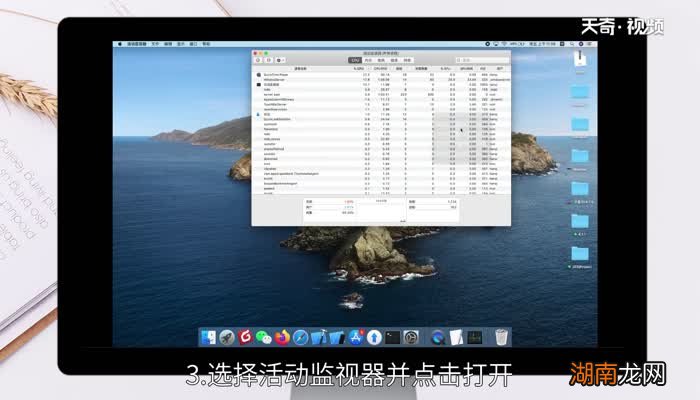Click the quit process stop icon
Viewport: 700px width, 400px height.
(x=257, y=60)
